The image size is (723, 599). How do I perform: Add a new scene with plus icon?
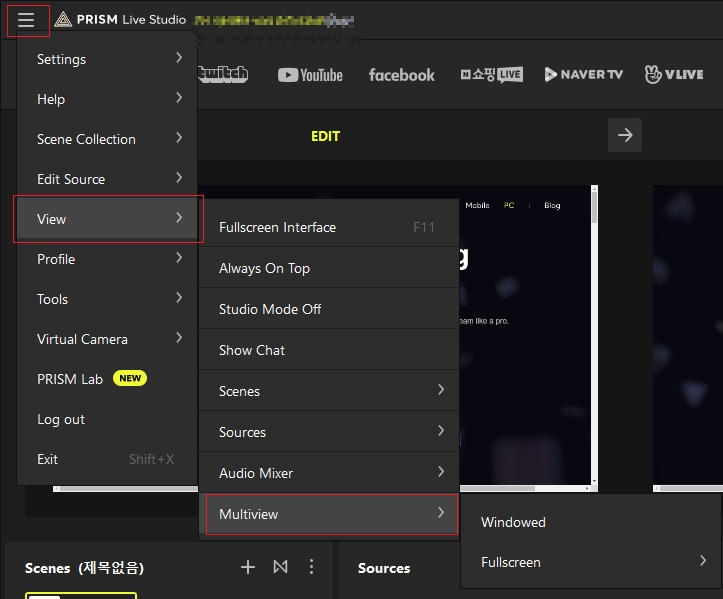click(x=248, y=567)
